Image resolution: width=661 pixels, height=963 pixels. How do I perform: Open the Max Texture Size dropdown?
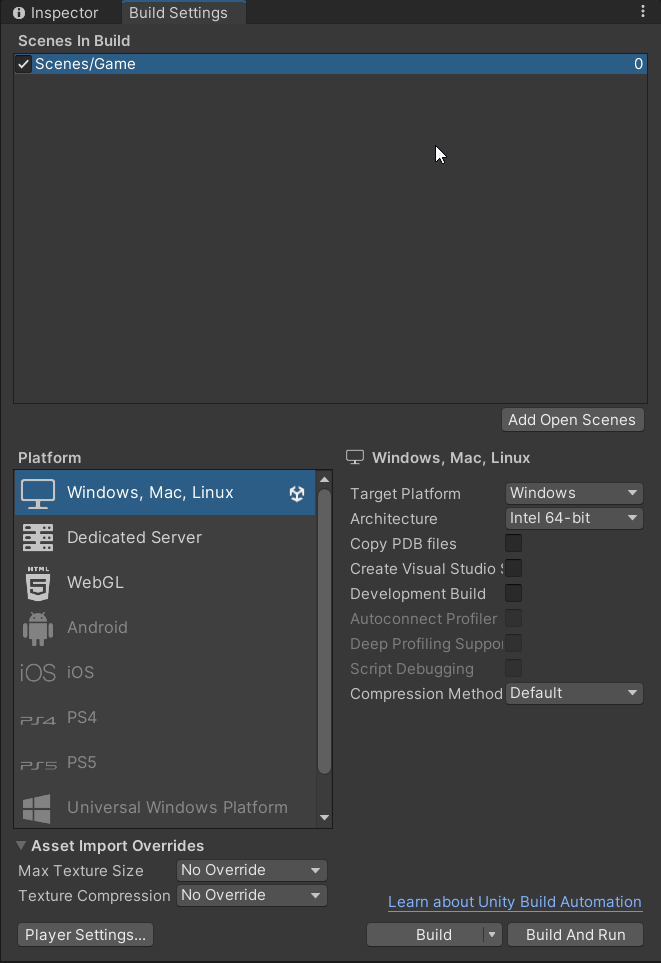[x=251, y=870]
